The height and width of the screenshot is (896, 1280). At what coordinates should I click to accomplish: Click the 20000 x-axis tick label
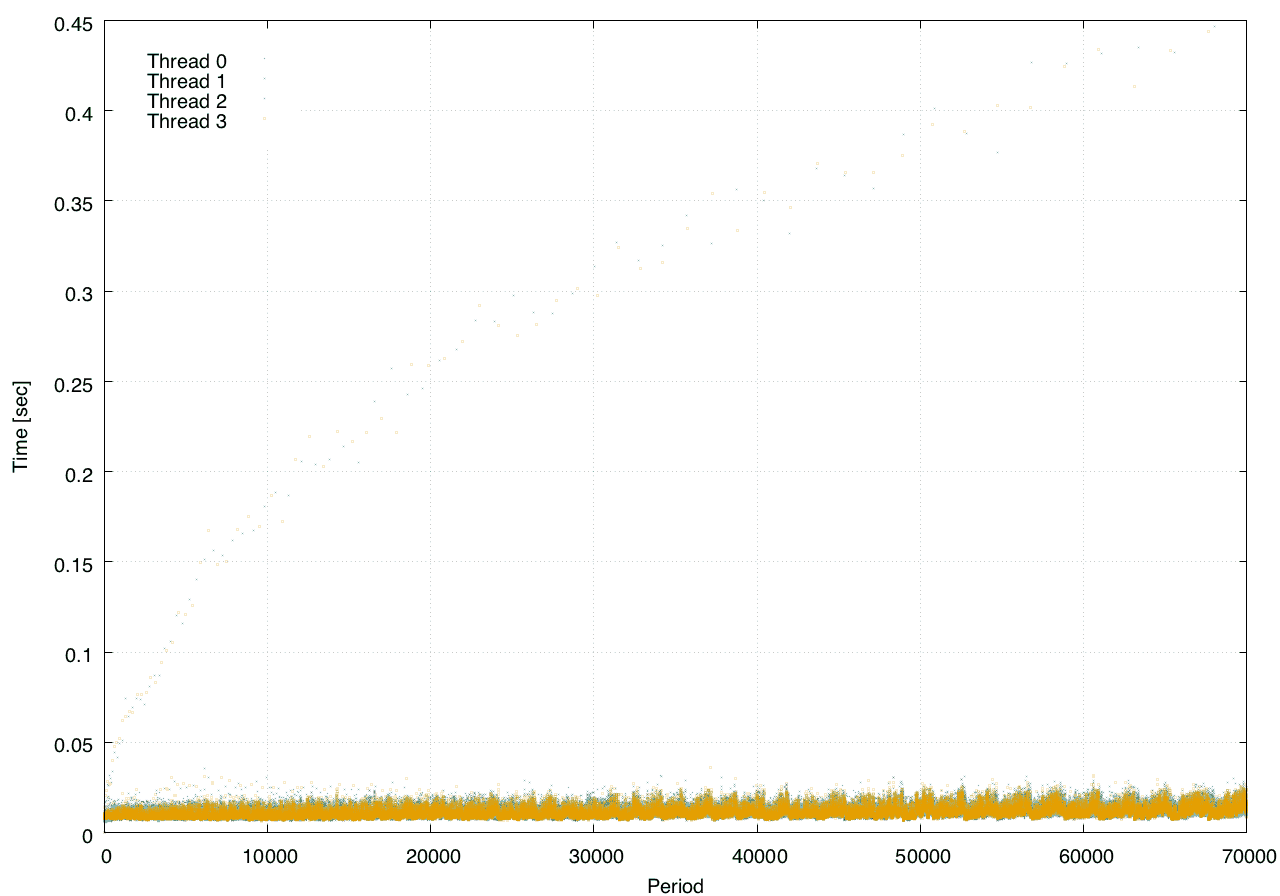(x=431, y=856)
